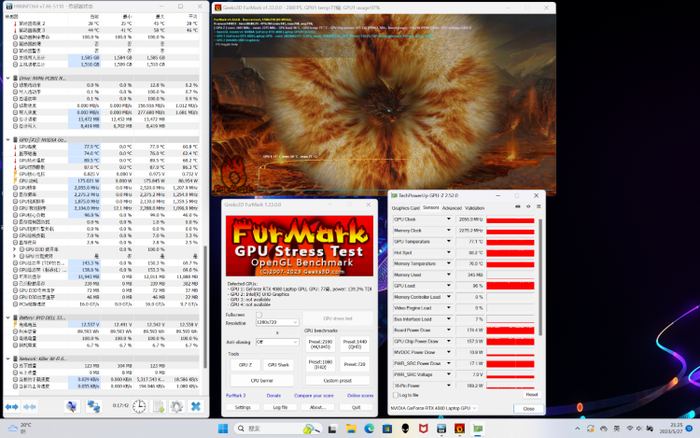Click the HWiNFO settings gear icon
The width and height of the screenshot is (700, 438).
pos(176,407)
